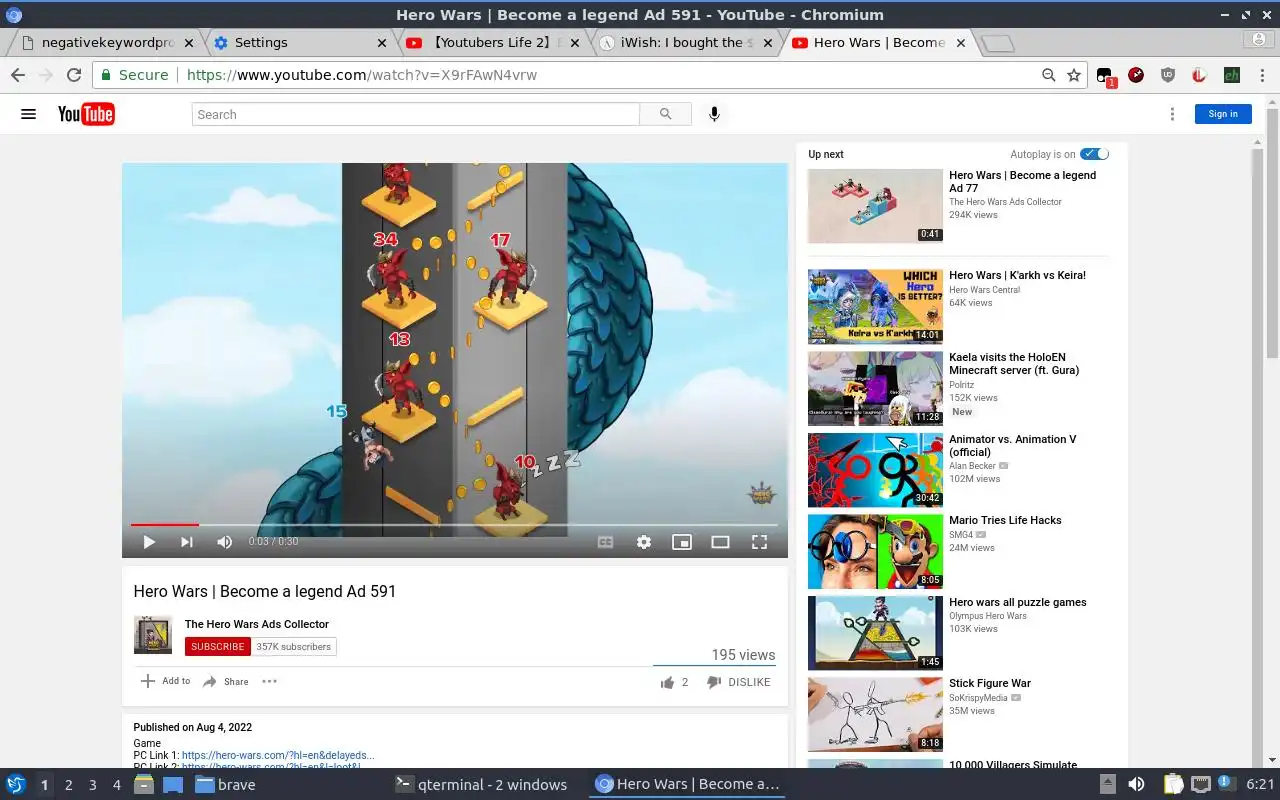Turn off the Autoplay switch

click(1095, 154)
